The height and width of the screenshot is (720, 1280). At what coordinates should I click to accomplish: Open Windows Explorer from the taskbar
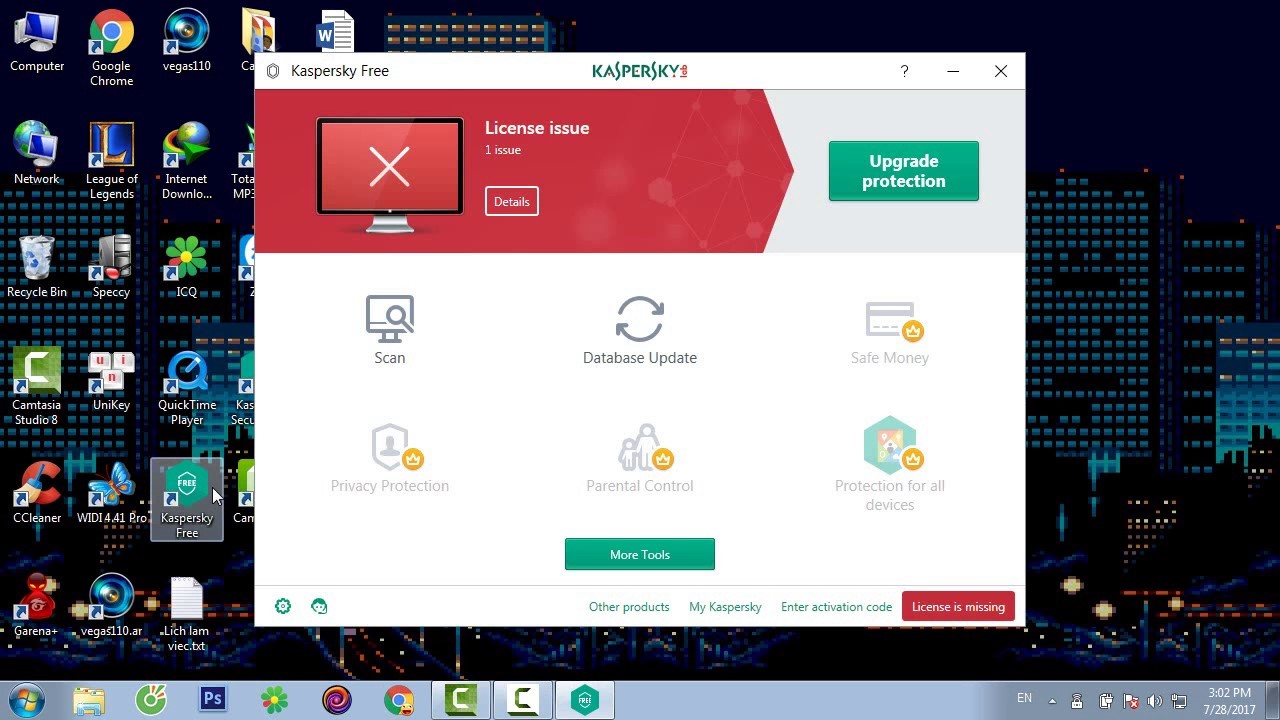click(89, 700)
